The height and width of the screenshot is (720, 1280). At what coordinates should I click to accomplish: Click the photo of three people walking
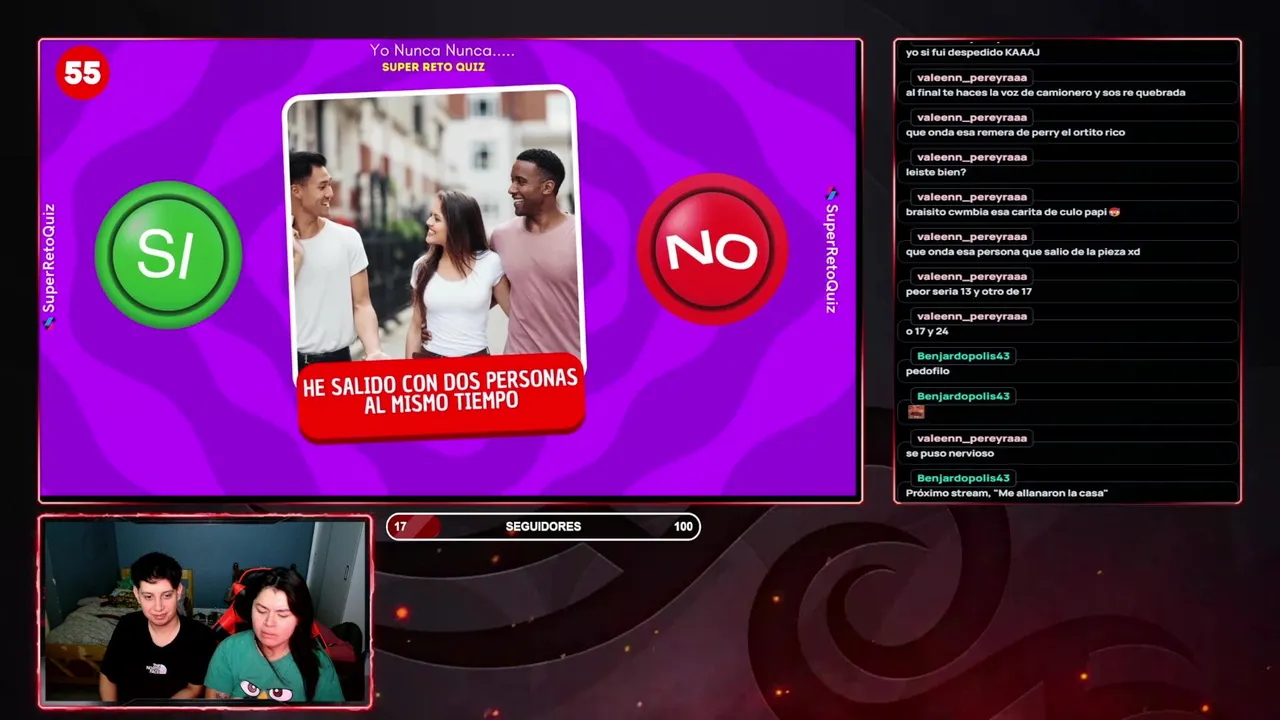432,224
